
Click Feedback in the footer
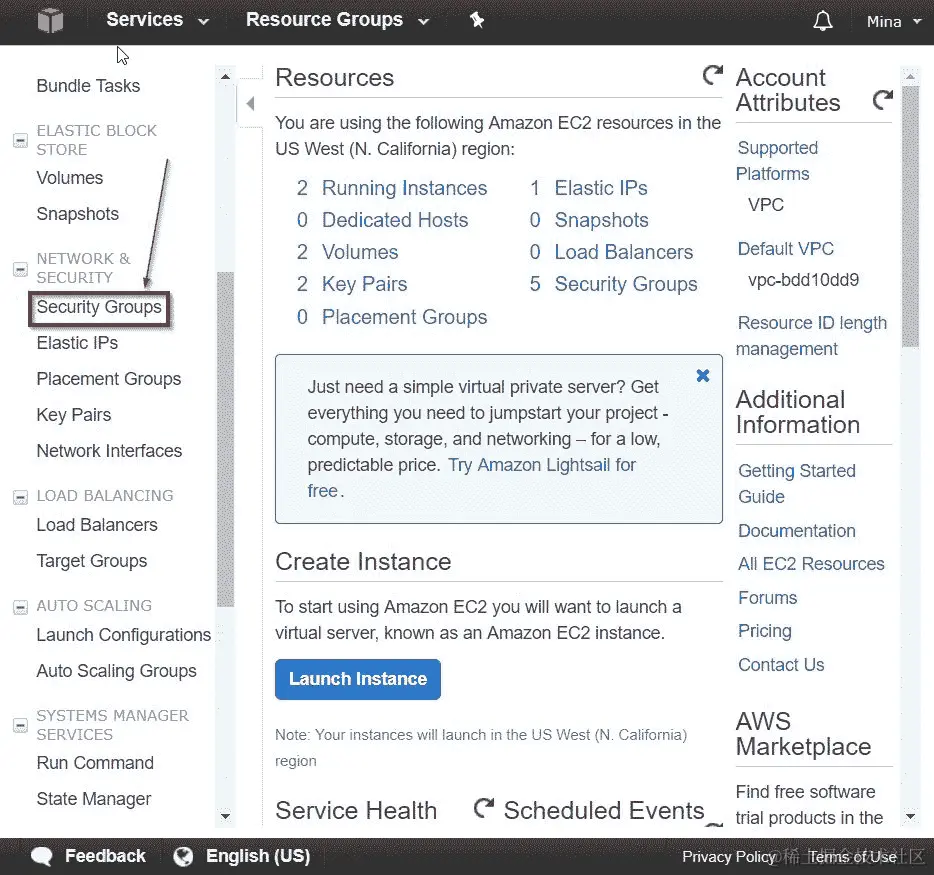tap(105, 856)
